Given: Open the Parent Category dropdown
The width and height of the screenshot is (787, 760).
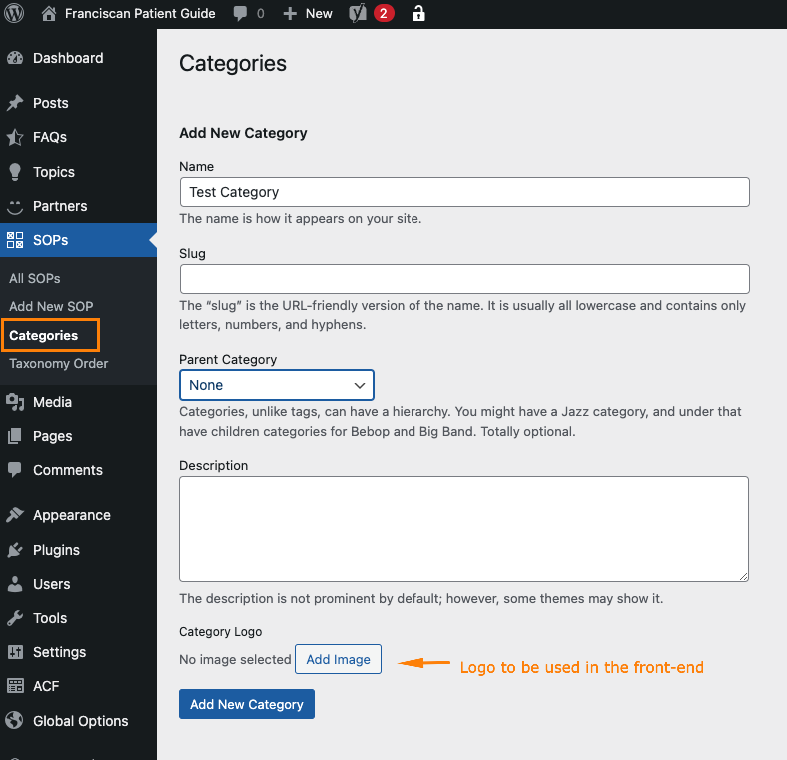Looking at the screenshot, I should tap(277, 385).
